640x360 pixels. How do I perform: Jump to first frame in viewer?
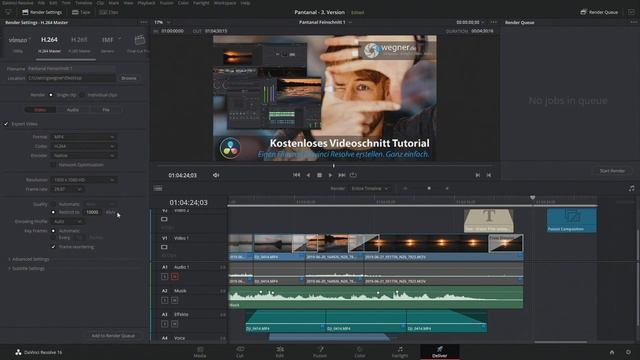pos(296,175)
